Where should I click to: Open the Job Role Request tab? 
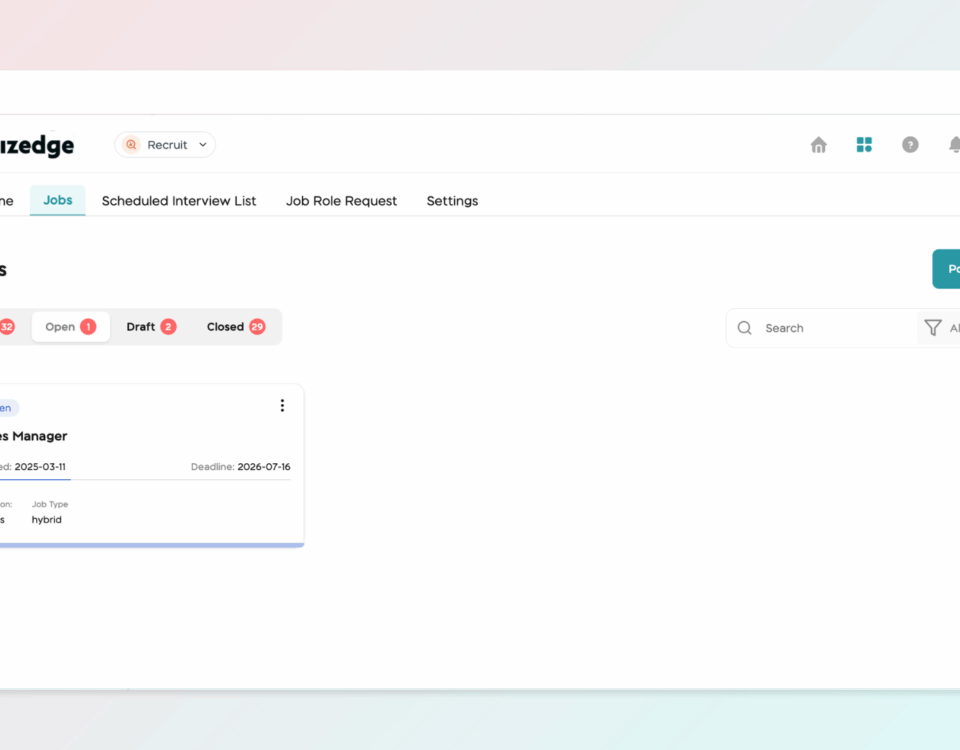point(341,201)
